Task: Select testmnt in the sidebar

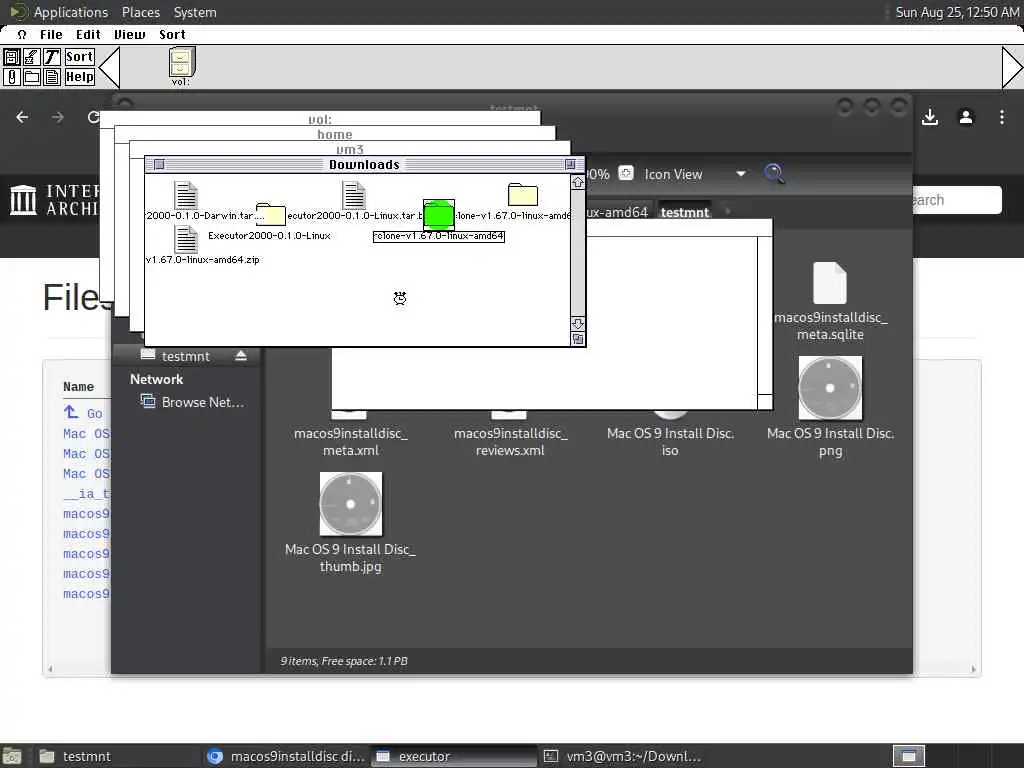Action: (185, 356)
